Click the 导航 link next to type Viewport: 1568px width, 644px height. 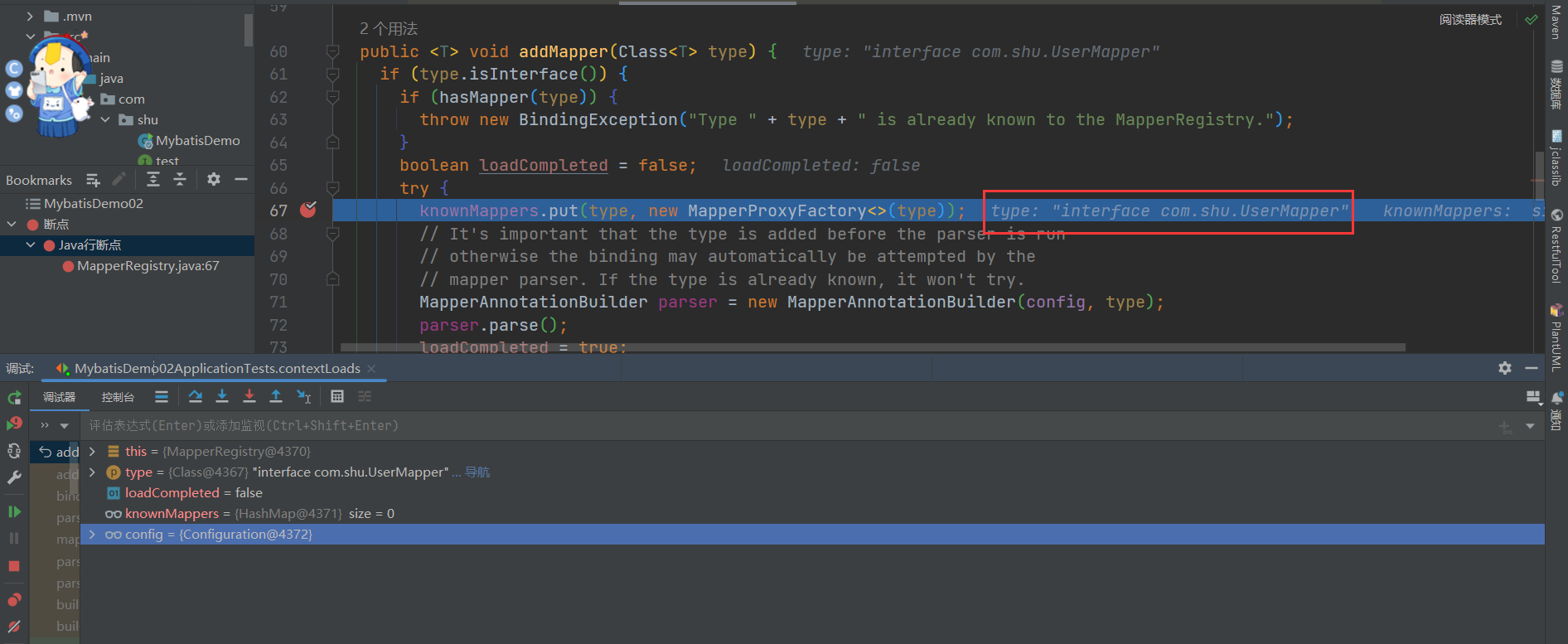click(x=477, y=472)
